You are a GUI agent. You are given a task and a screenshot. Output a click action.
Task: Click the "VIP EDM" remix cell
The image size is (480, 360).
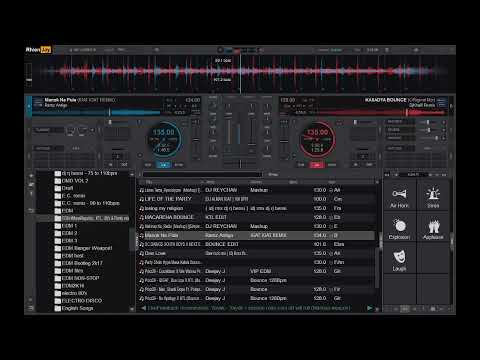pos(261,271)
